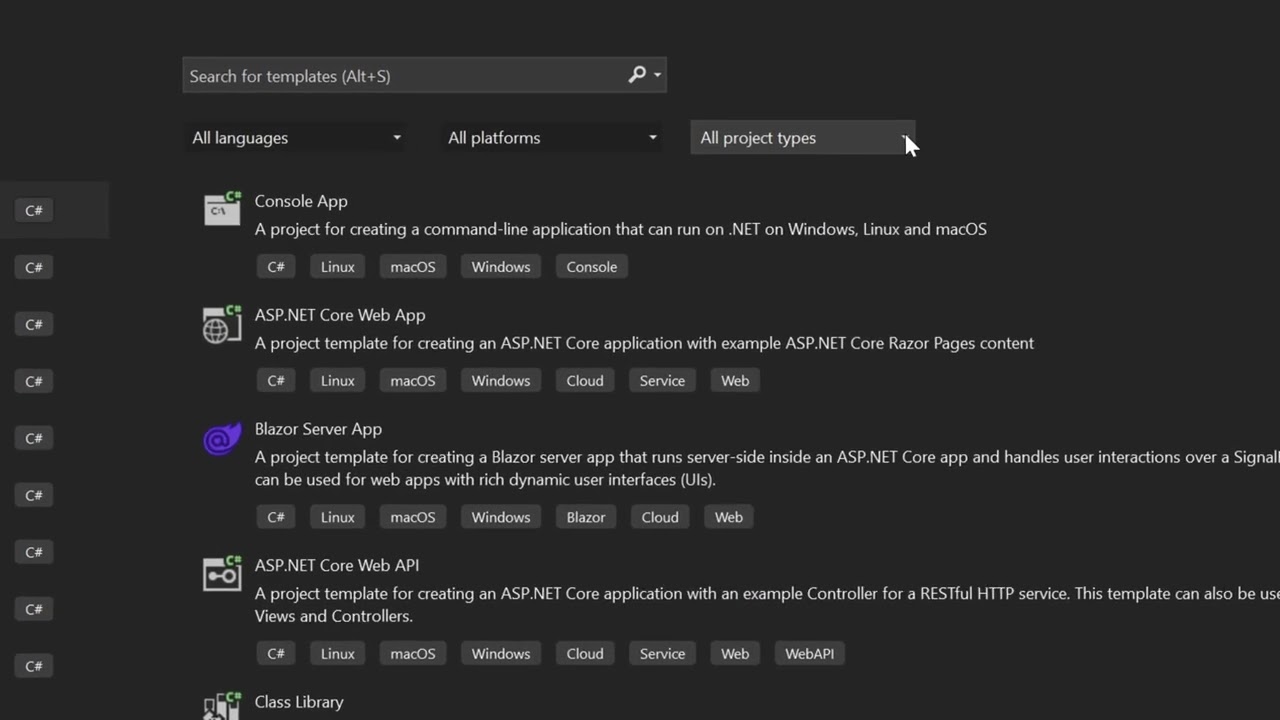Click the Blazor Server App purple icon
This screenshot has height=720, width=1280.
coord(222,438)
